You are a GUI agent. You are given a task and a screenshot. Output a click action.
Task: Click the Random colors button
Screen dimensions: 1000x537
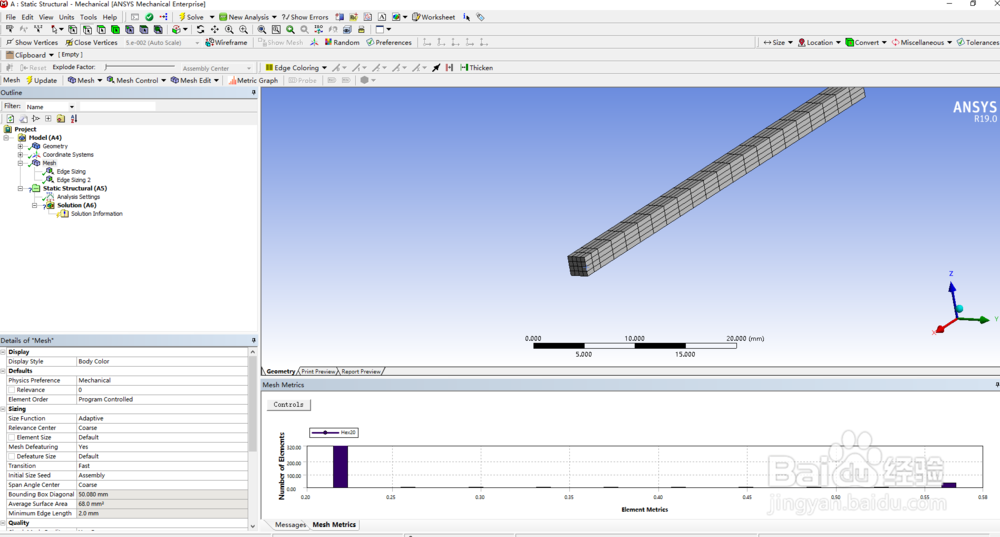(342, 43)
